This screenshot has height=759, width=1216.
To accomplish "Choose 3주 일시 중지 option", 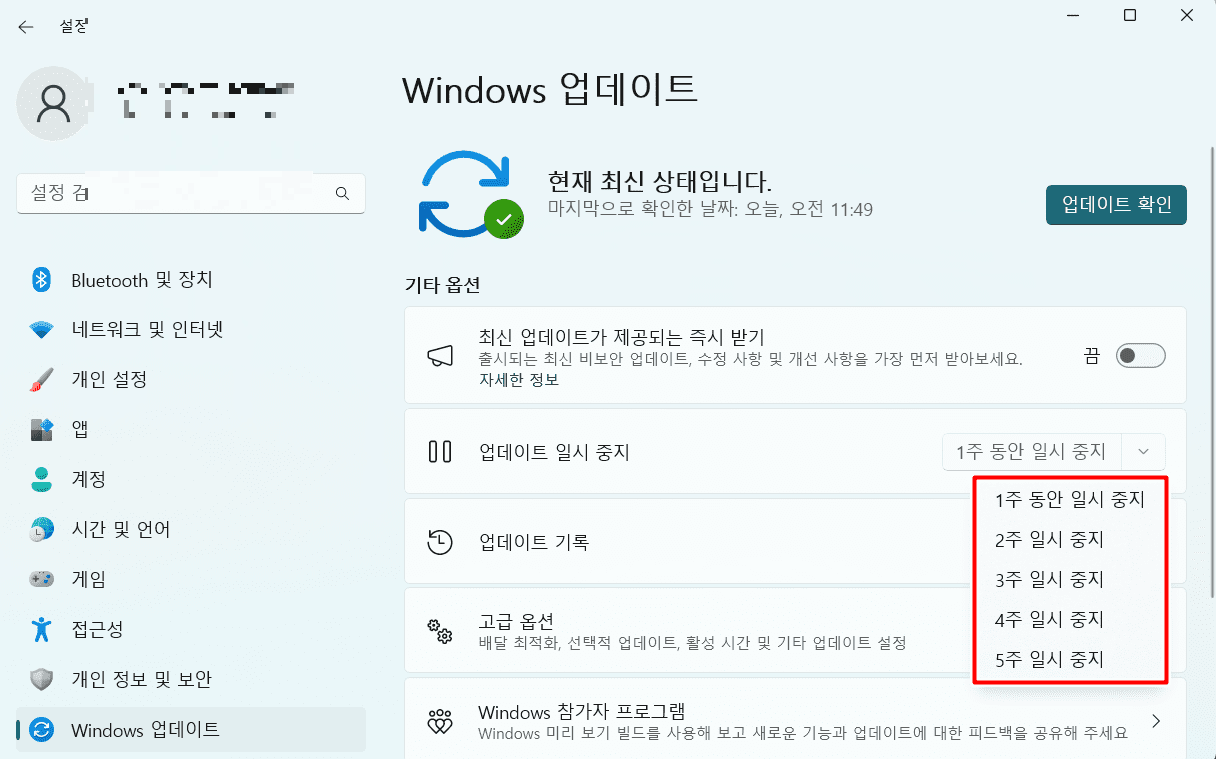I will pos(1070,579).
